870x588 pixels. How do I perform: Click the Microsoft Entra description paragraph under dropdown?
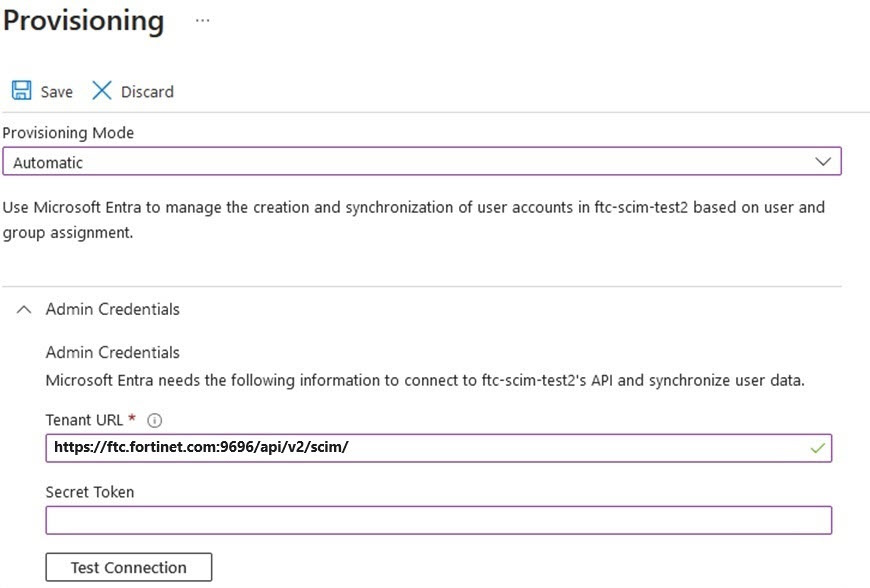[x=413, y=220]
